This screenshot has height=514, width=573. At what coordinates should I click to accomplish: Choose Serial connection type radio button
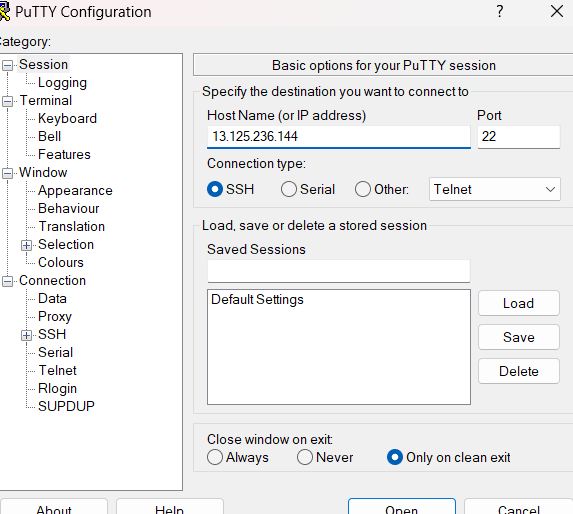pos(289,189)
